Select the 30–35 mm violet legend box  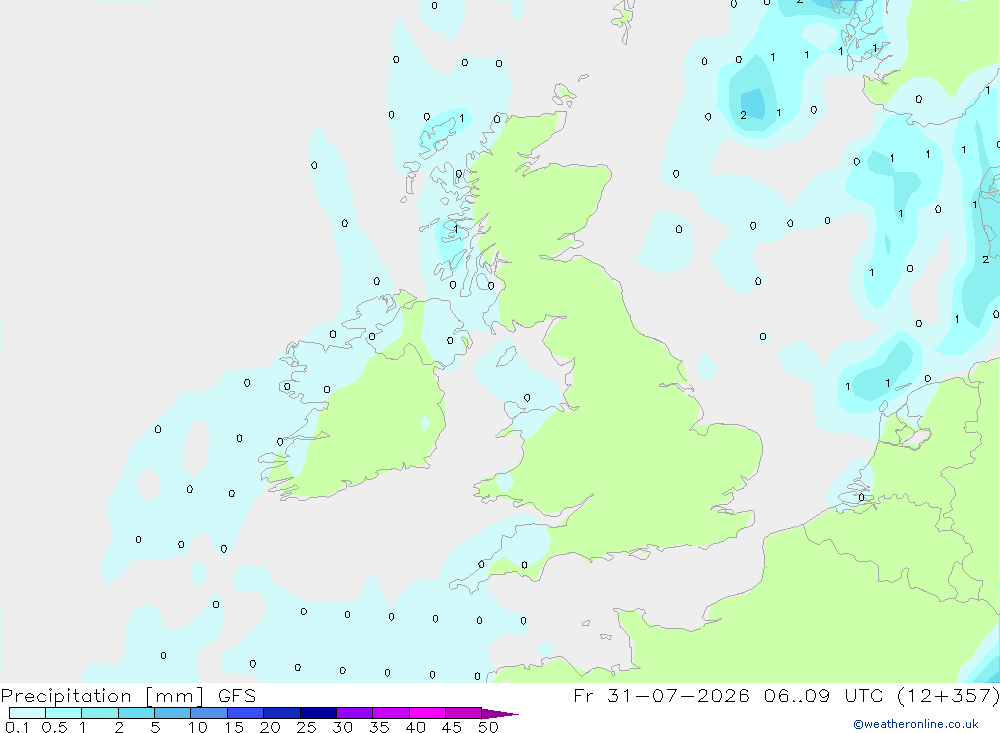point(355,713)
